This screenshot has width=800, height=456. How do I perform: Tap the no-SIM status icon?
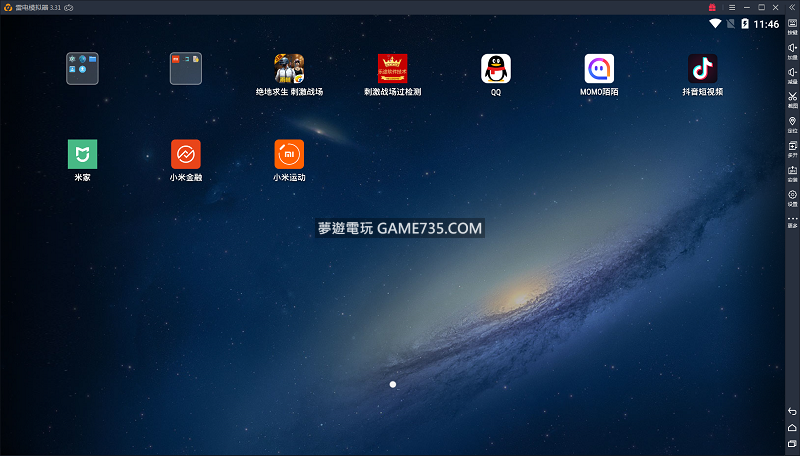(731, 23)
